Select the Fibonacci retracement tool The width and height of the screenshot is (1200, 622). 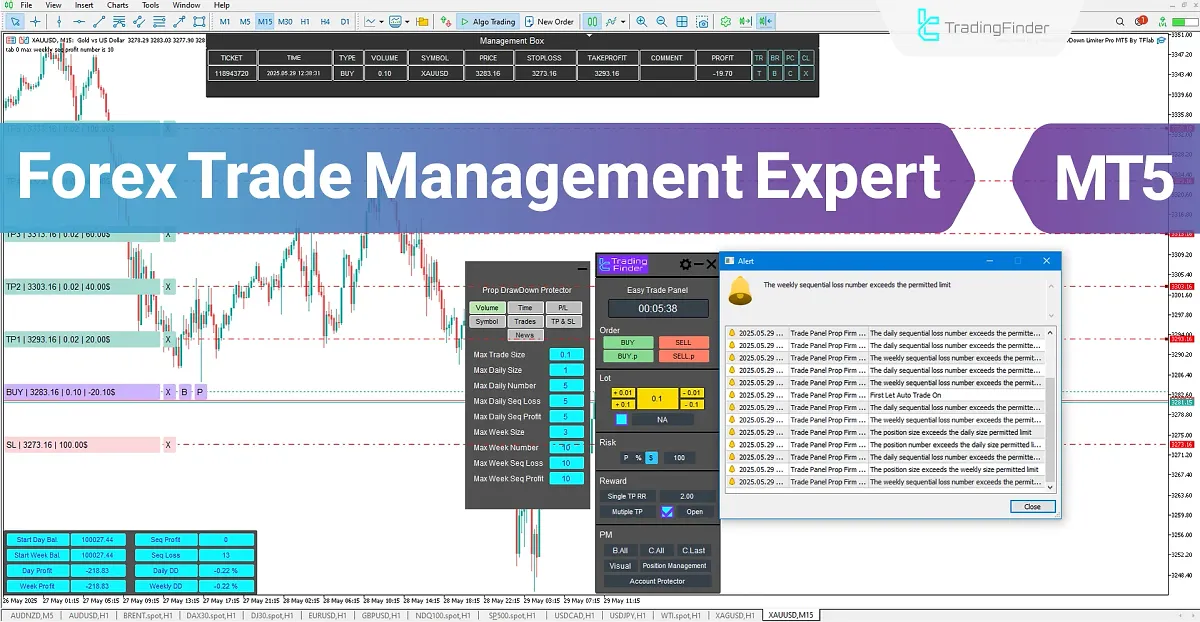pyautogui.click(x=159, y=21)
